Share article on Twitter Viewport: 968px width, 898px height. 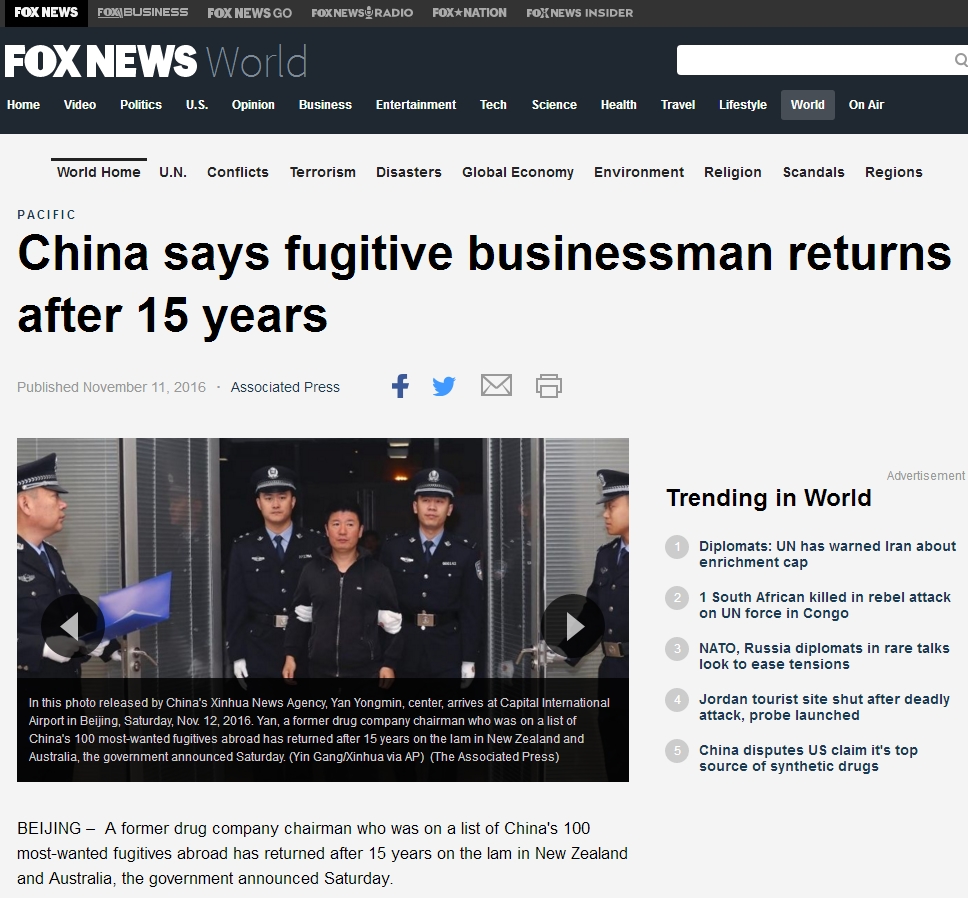[x=444, y=386]
